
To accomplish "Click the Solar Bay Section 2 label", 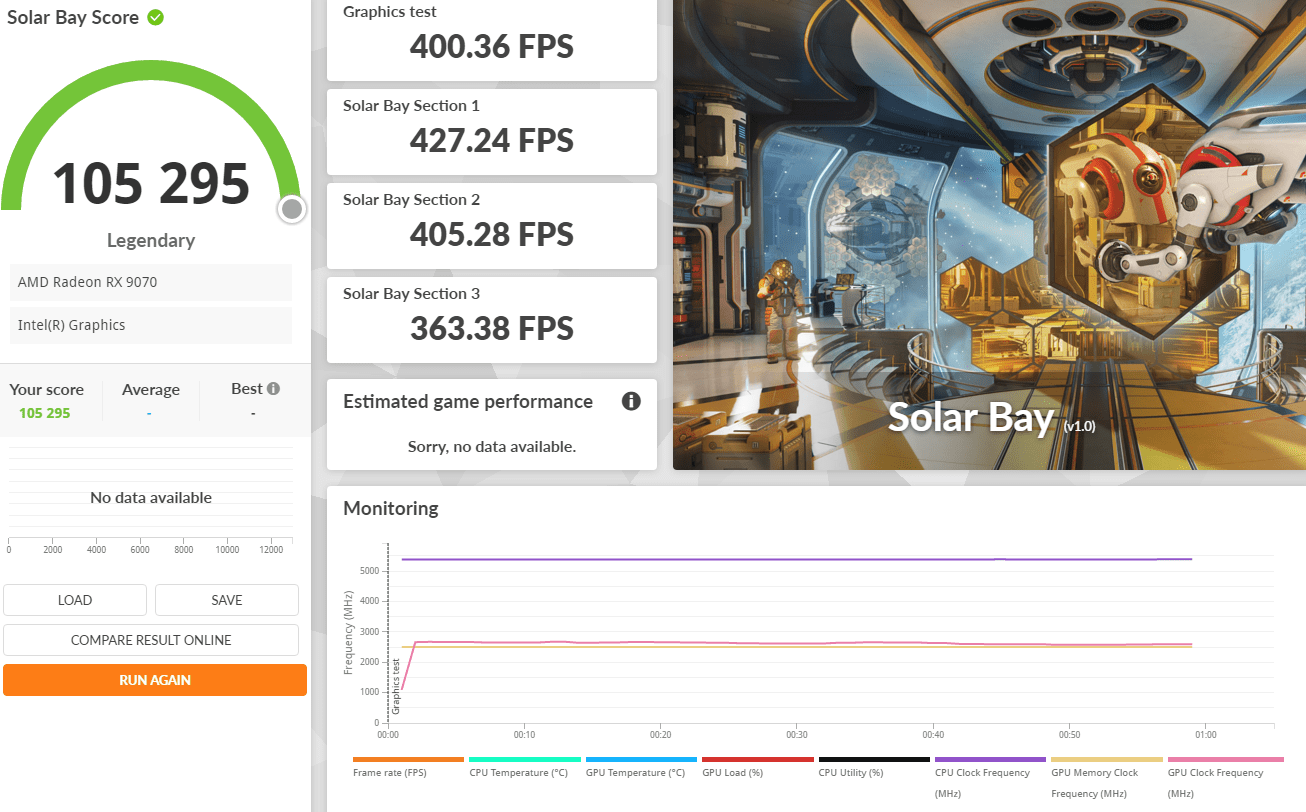I will pyautogui.click(x=412, y=200).
